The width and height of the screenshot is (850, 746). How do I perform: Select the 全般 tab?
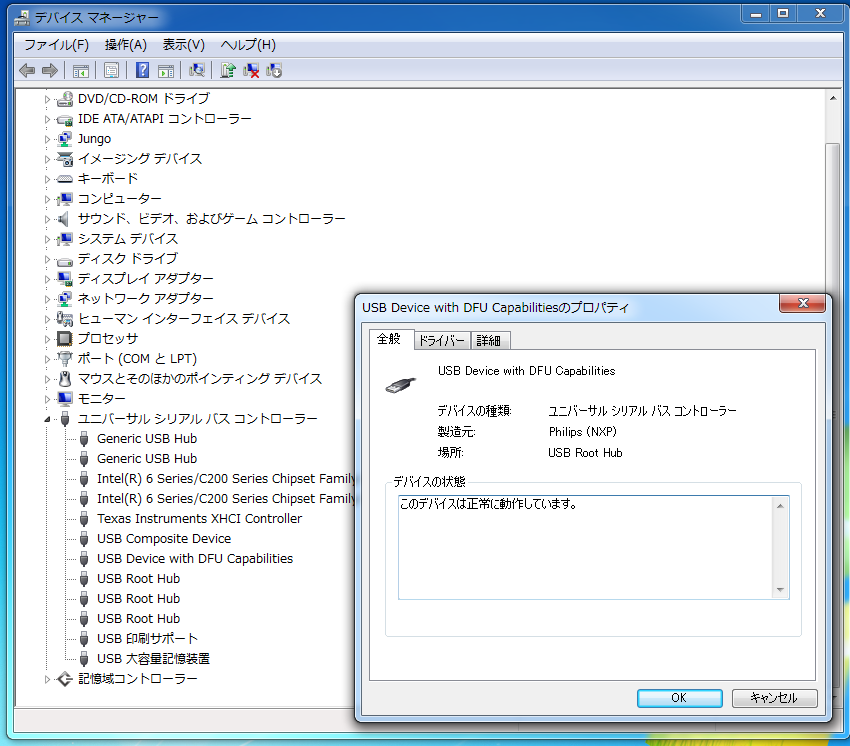click(389, 339)
